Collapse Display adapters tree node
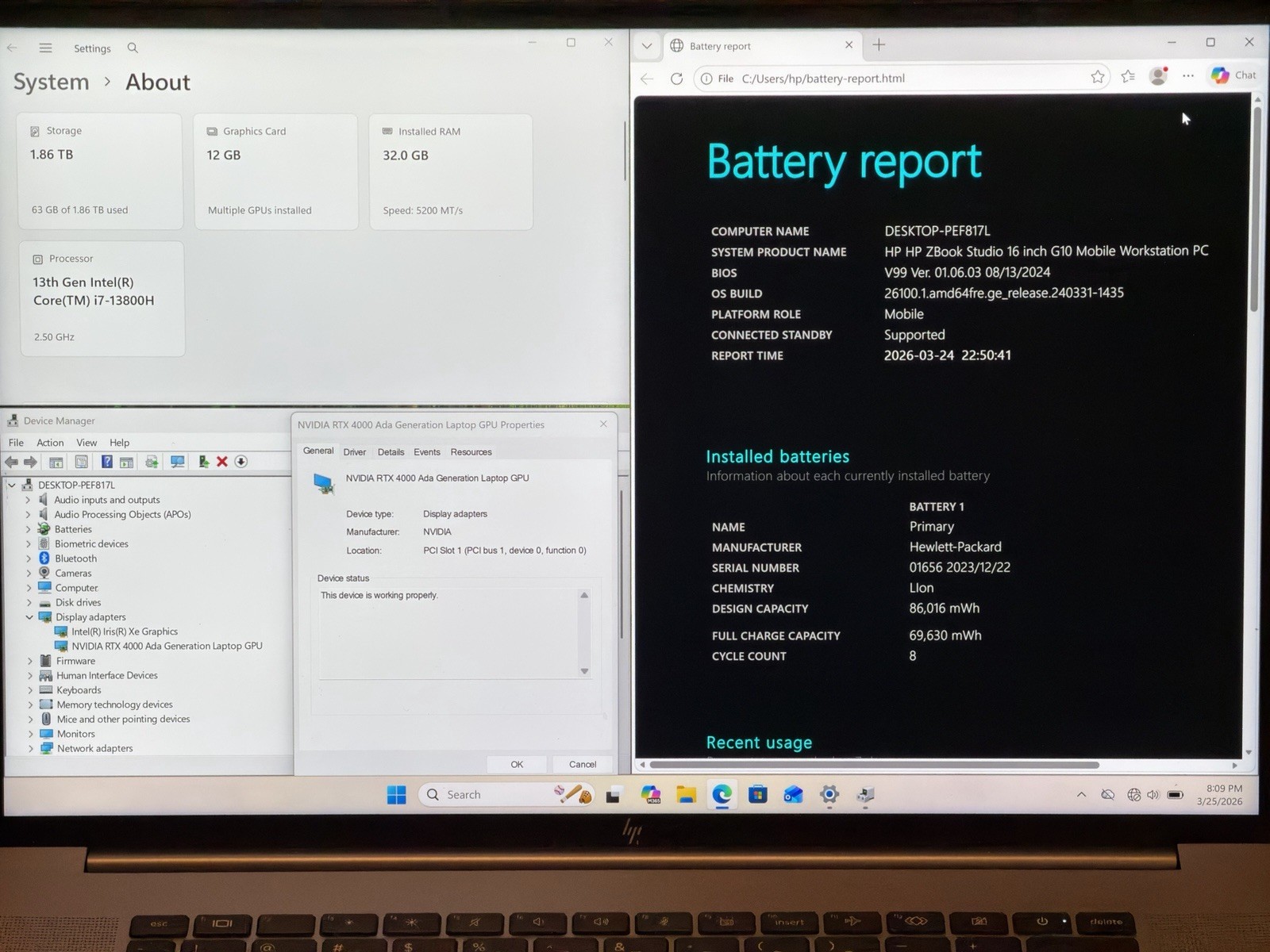The height and width of the screenshot is (952, 1270). tap(29, 617)
